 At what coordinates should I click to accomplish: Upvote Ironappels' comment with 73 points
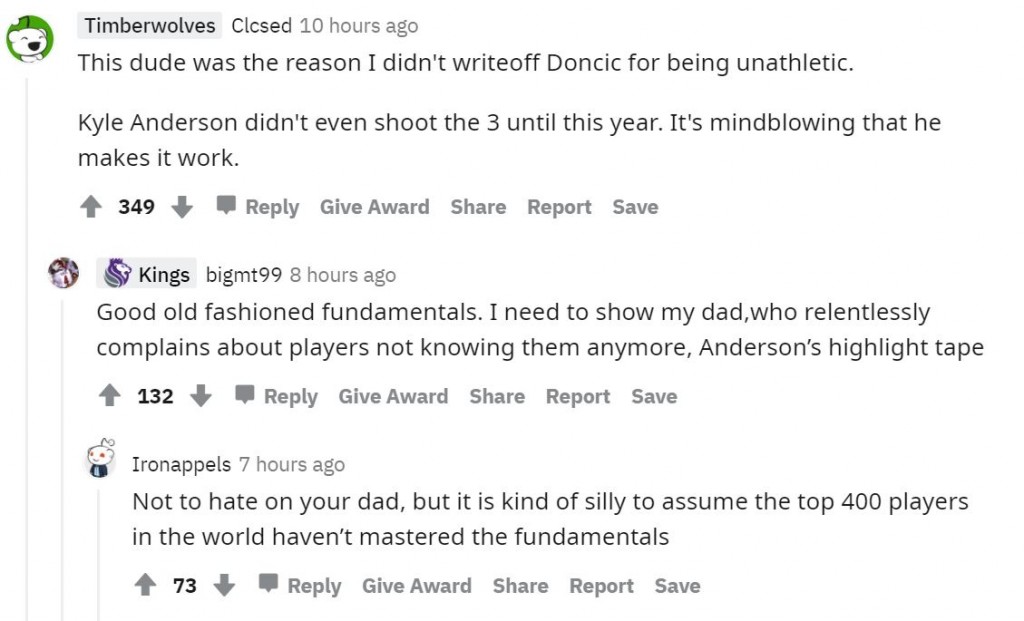coord(146,585)
